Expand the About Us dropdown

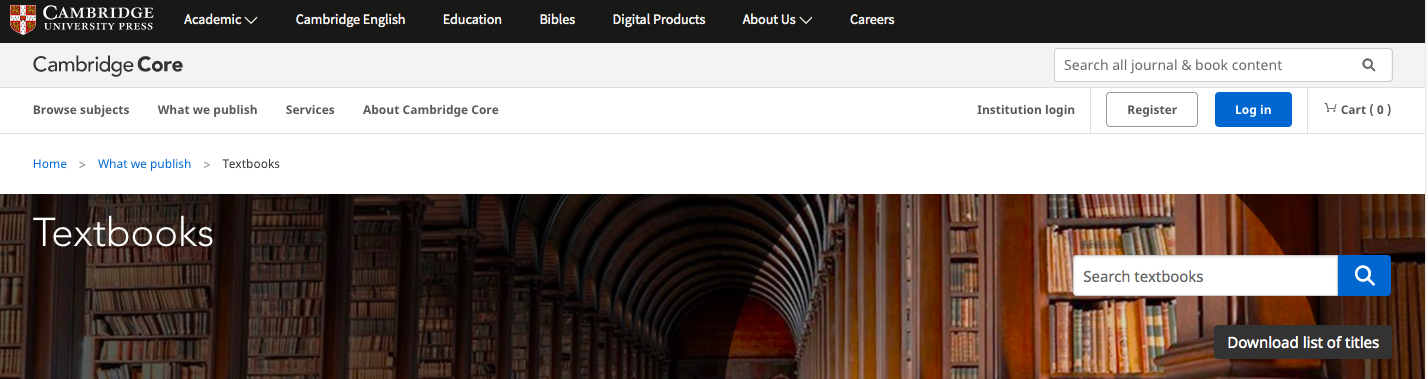pos(777,19)
